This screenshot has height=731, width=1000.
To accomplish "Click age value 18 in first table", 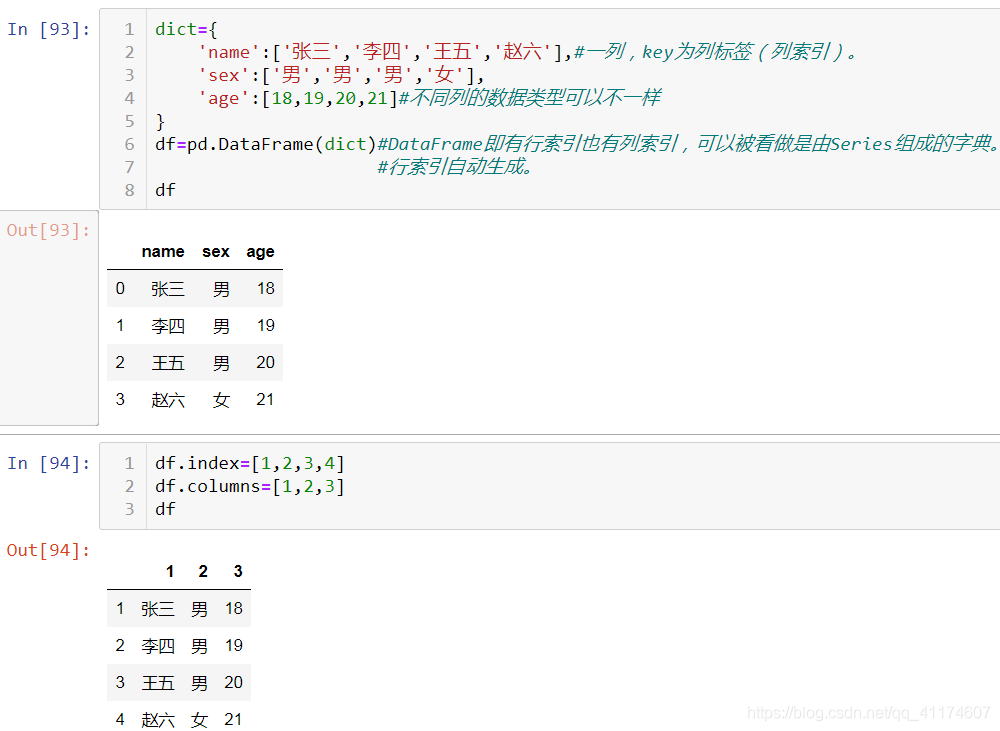I will (265, 289).
